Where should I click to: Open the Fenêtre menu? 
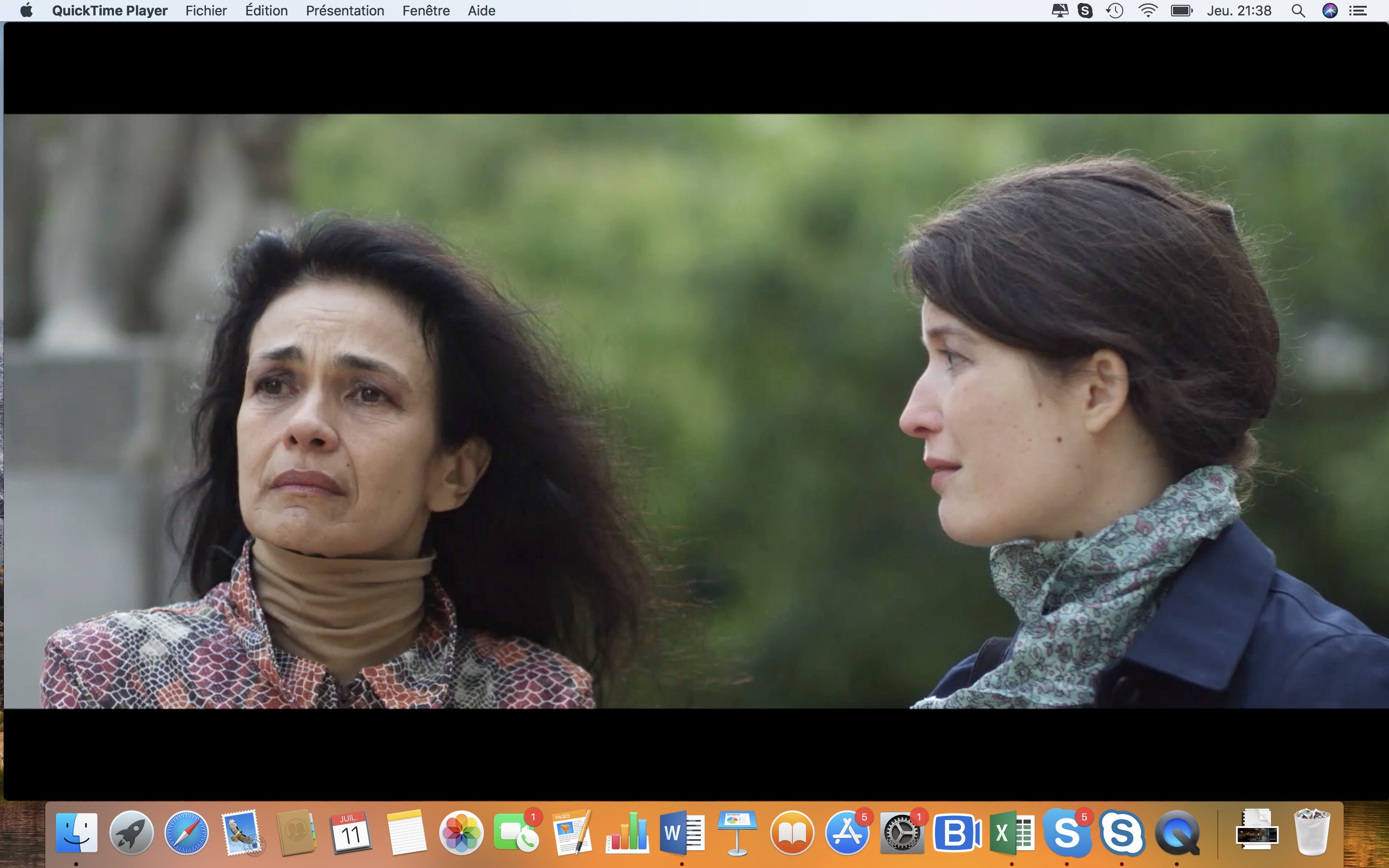click(426, 10)
